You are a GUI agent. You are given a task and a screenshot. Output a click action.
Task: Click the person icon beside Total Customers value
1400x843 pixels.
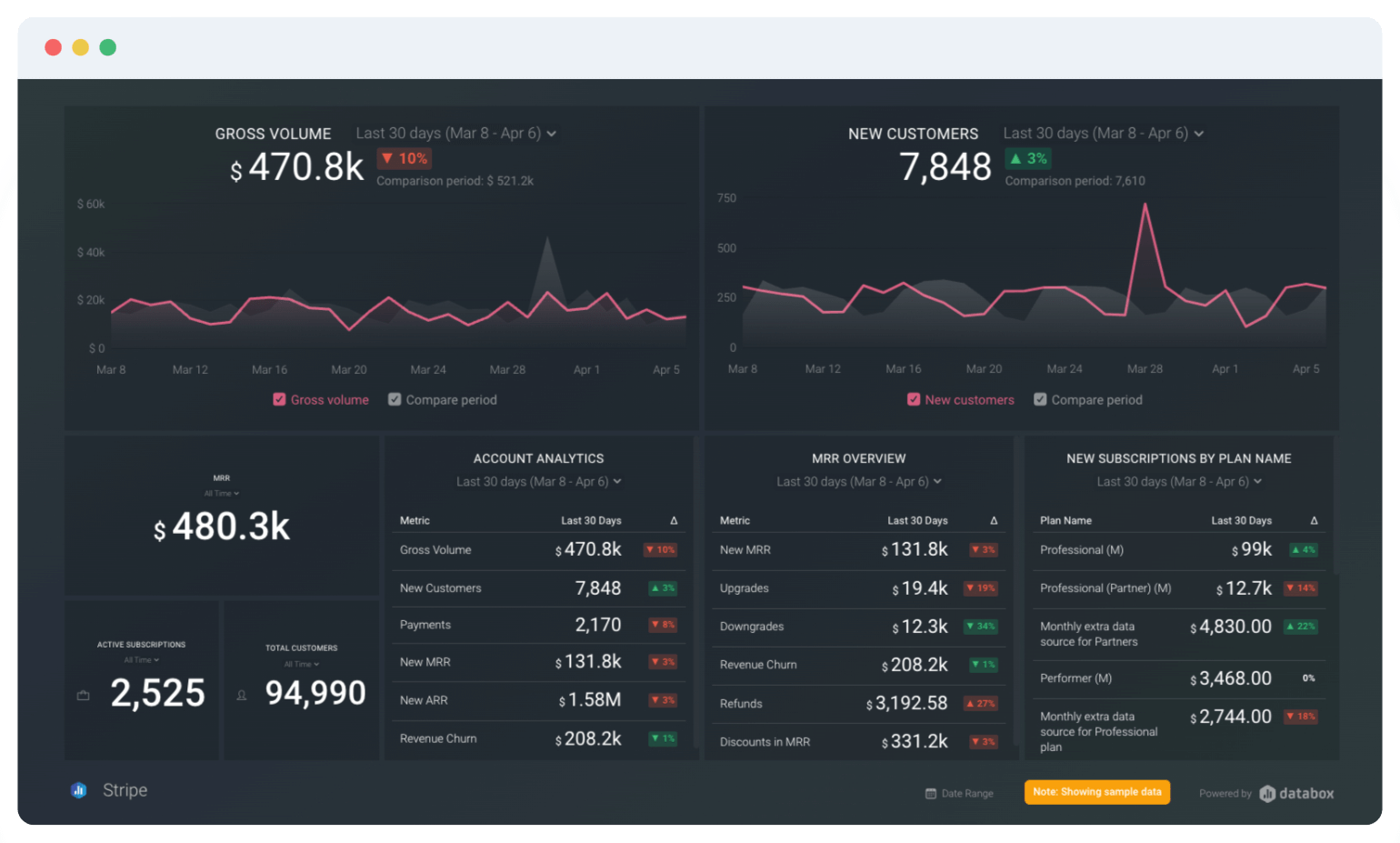point(242,695)
